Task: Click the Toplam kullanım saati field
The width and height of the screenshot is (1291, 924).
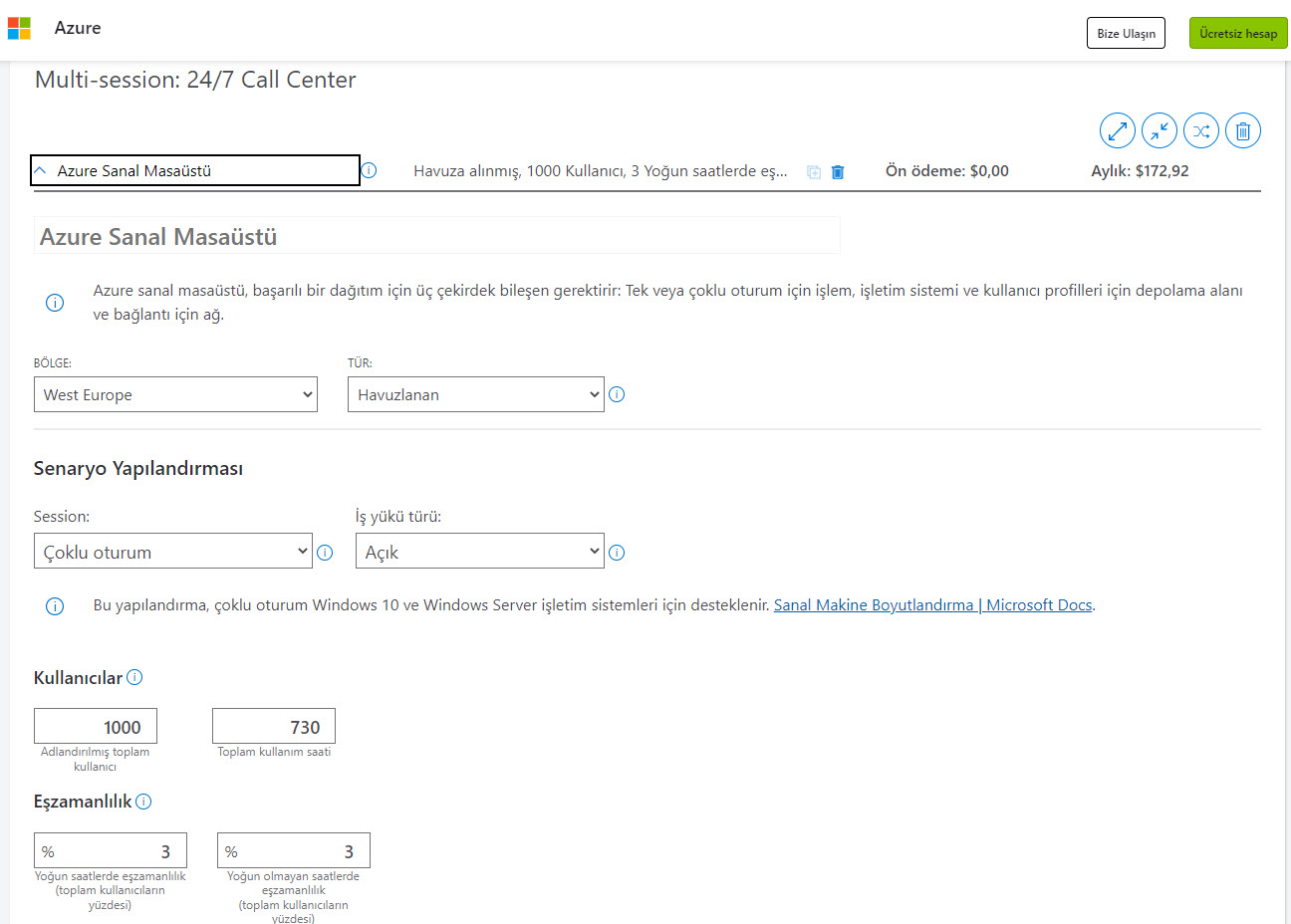Action: pos(274,727)
